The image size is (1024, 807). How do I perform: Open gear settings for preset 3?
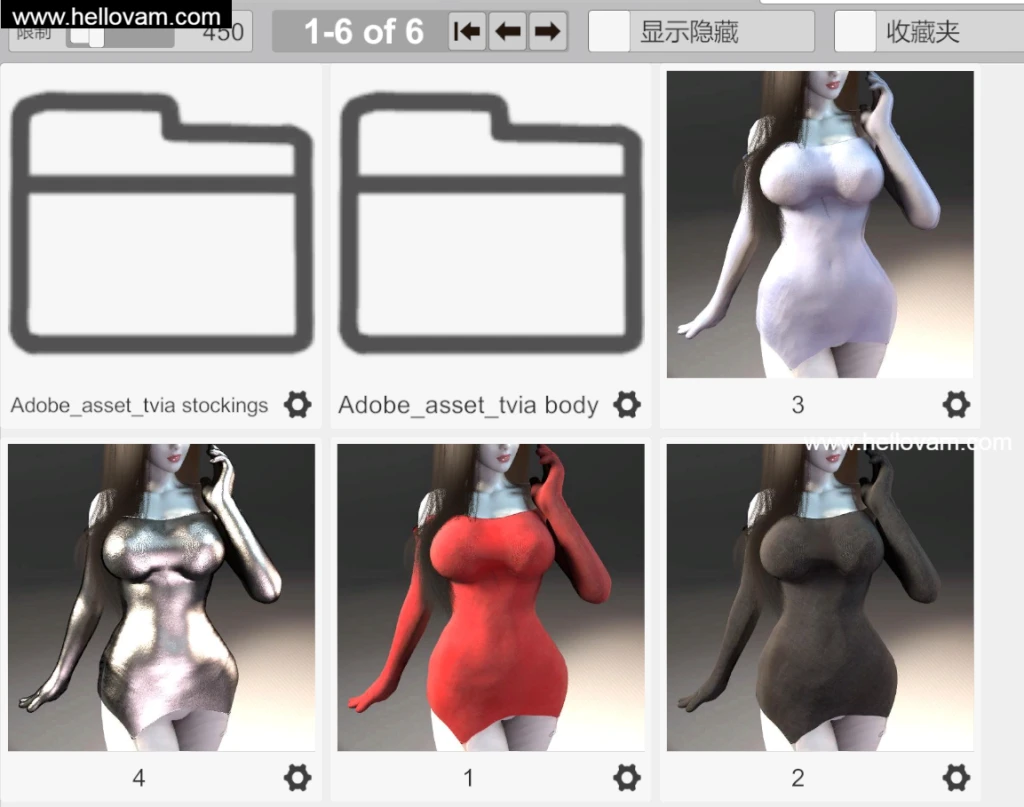coord(955,404)
